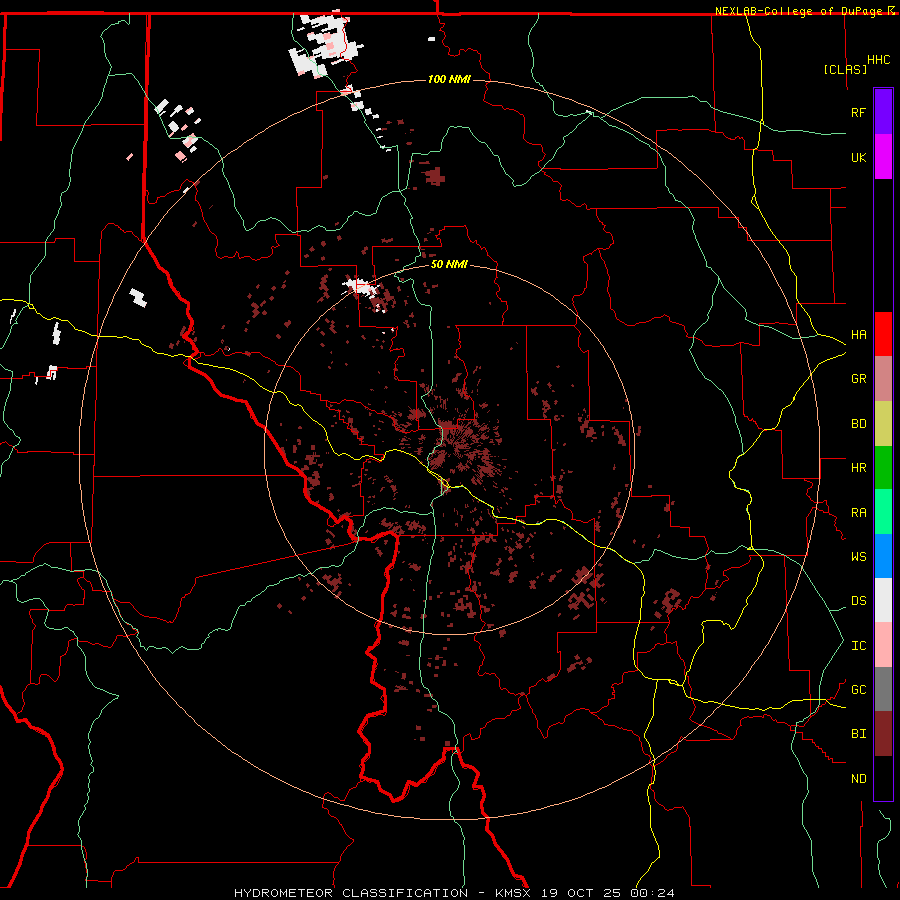900x900 pixels.
Task: Select the pink IC legend swatch
Action: point(883,645)
